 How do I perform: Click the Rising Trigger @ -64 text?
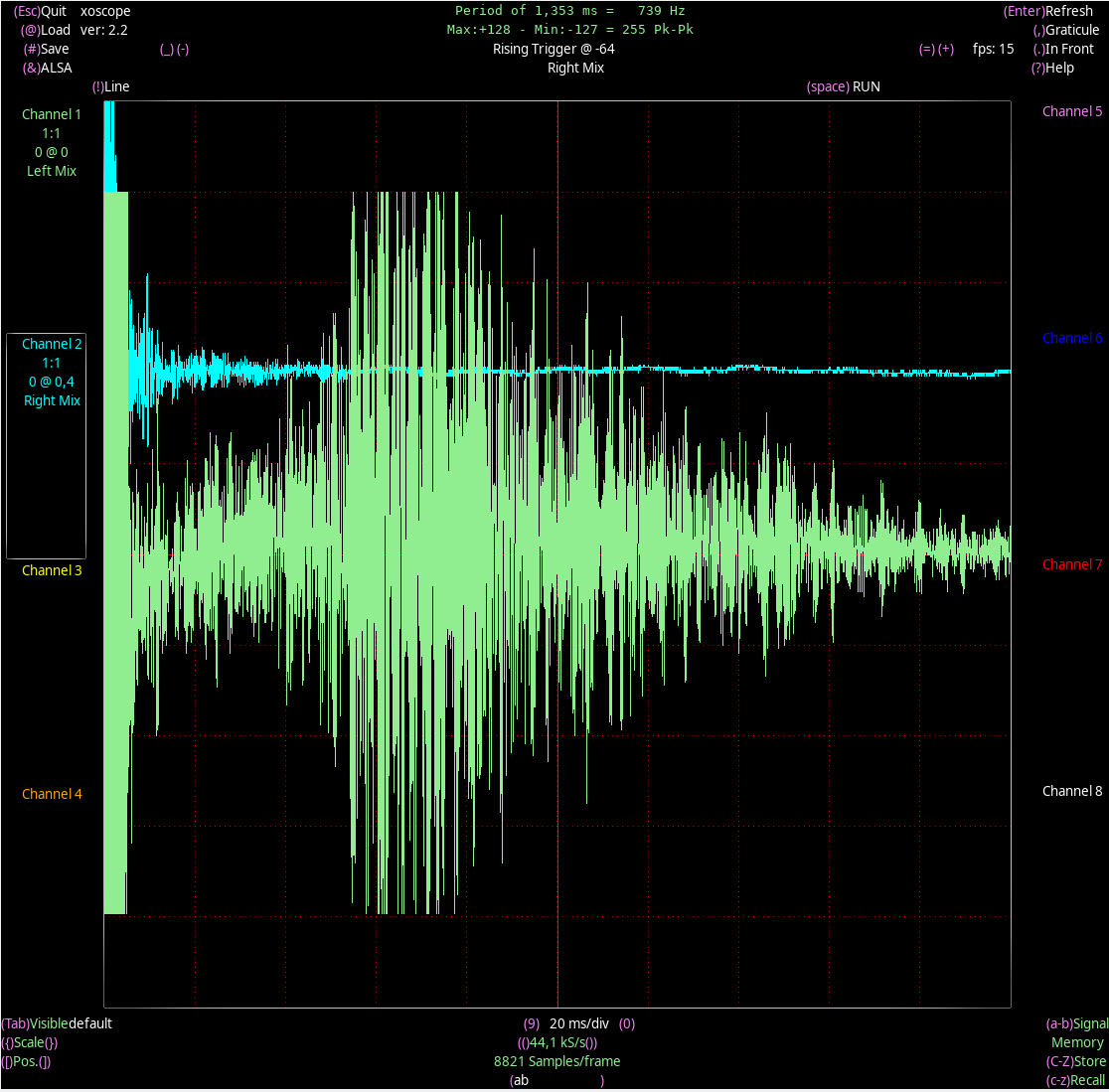554,50
